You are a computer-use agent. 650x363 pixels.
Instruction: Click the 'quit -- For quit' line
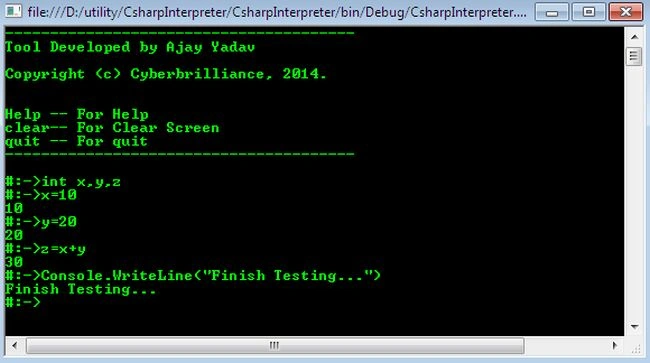(76, 141)
